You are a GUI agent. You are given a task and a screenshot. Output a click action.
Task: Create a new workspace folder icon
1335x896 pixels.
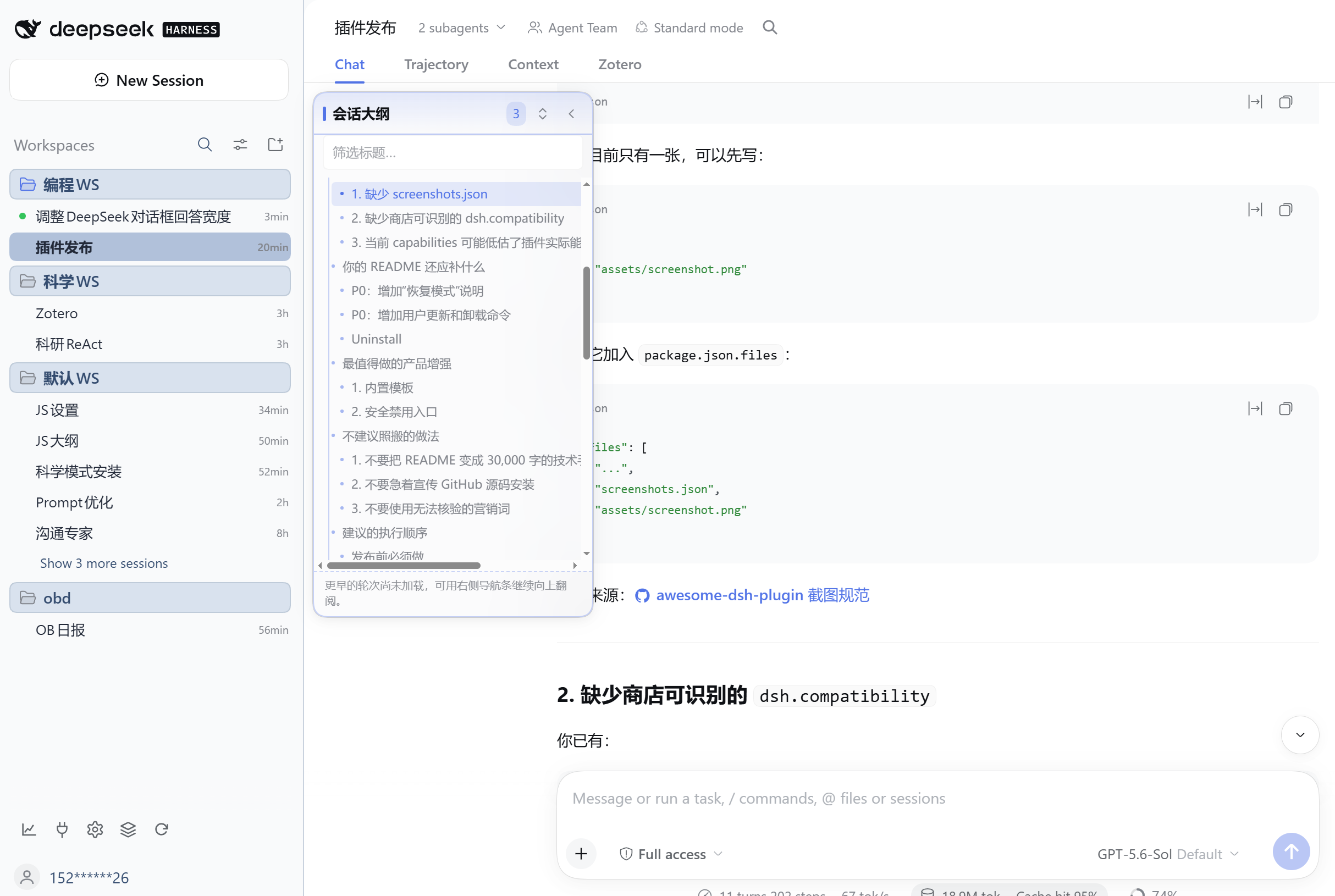[x=275, y=145]
